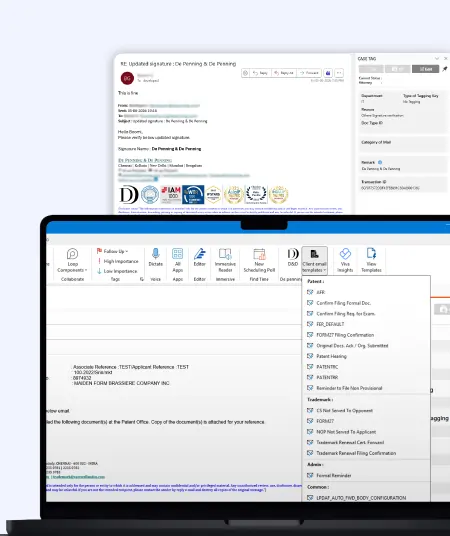Screen dimensions: 450x536
Task: Click the Remark info icon
Action: point(380,162)
